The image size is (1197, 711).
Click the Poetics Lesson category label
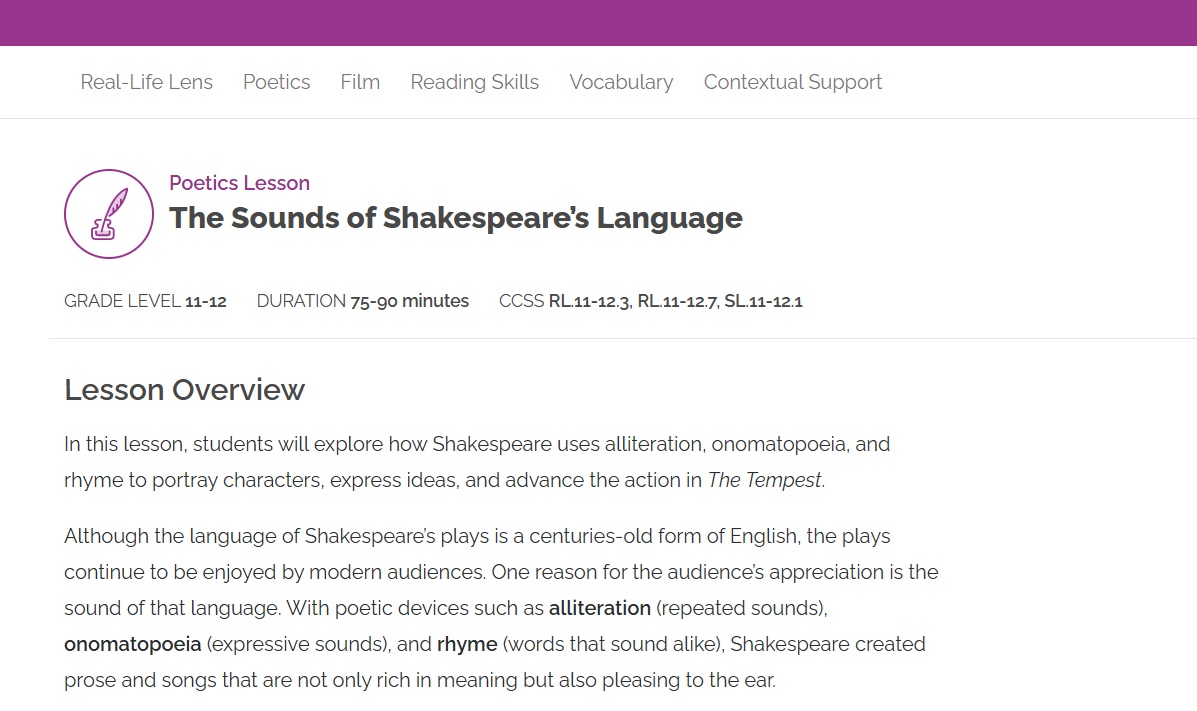coord(239,183)
